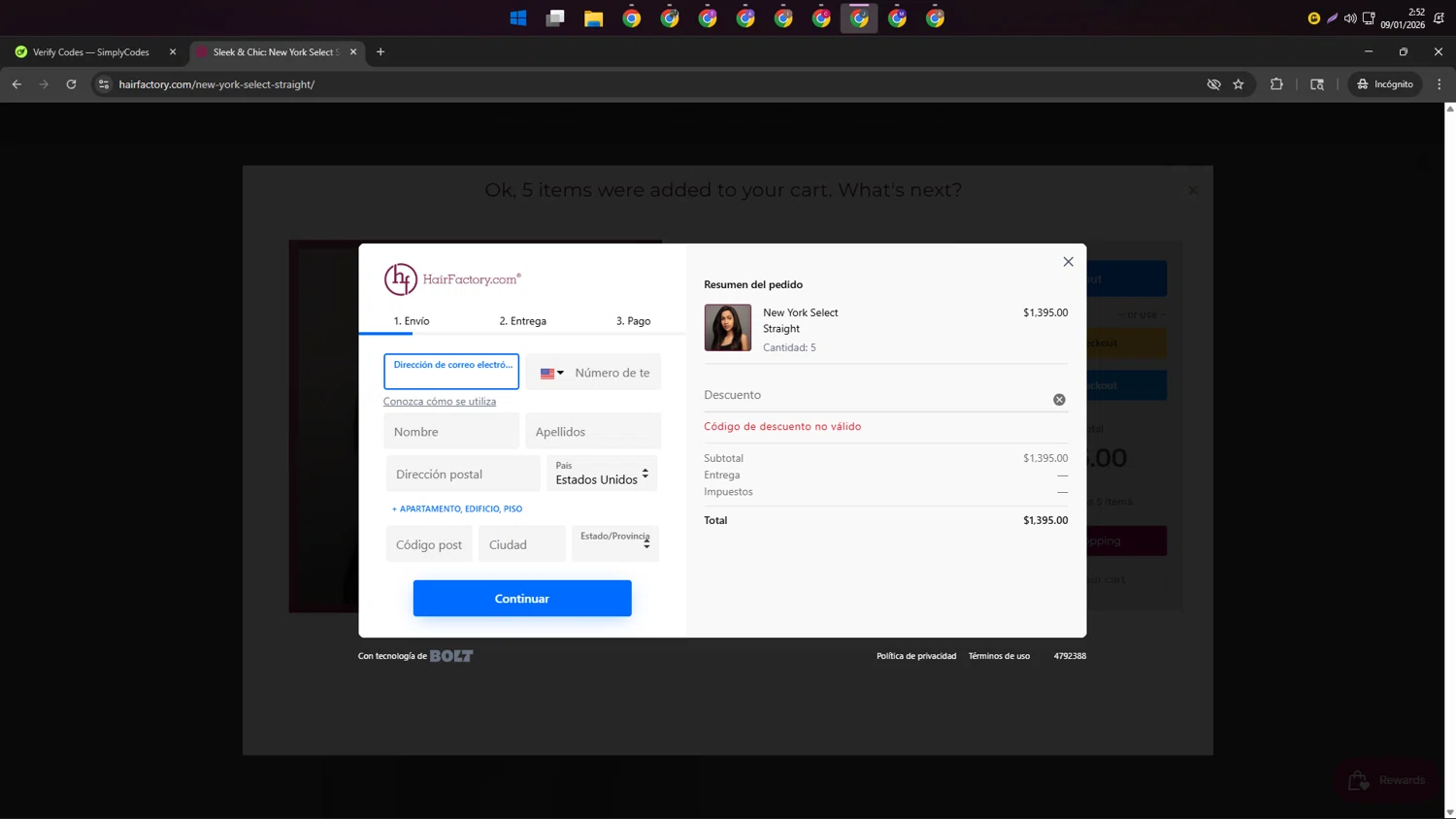Screen dimensions: 1456x819
Task: Open the País Estados Unidos dropdown
Action: (x=602, y=474)
